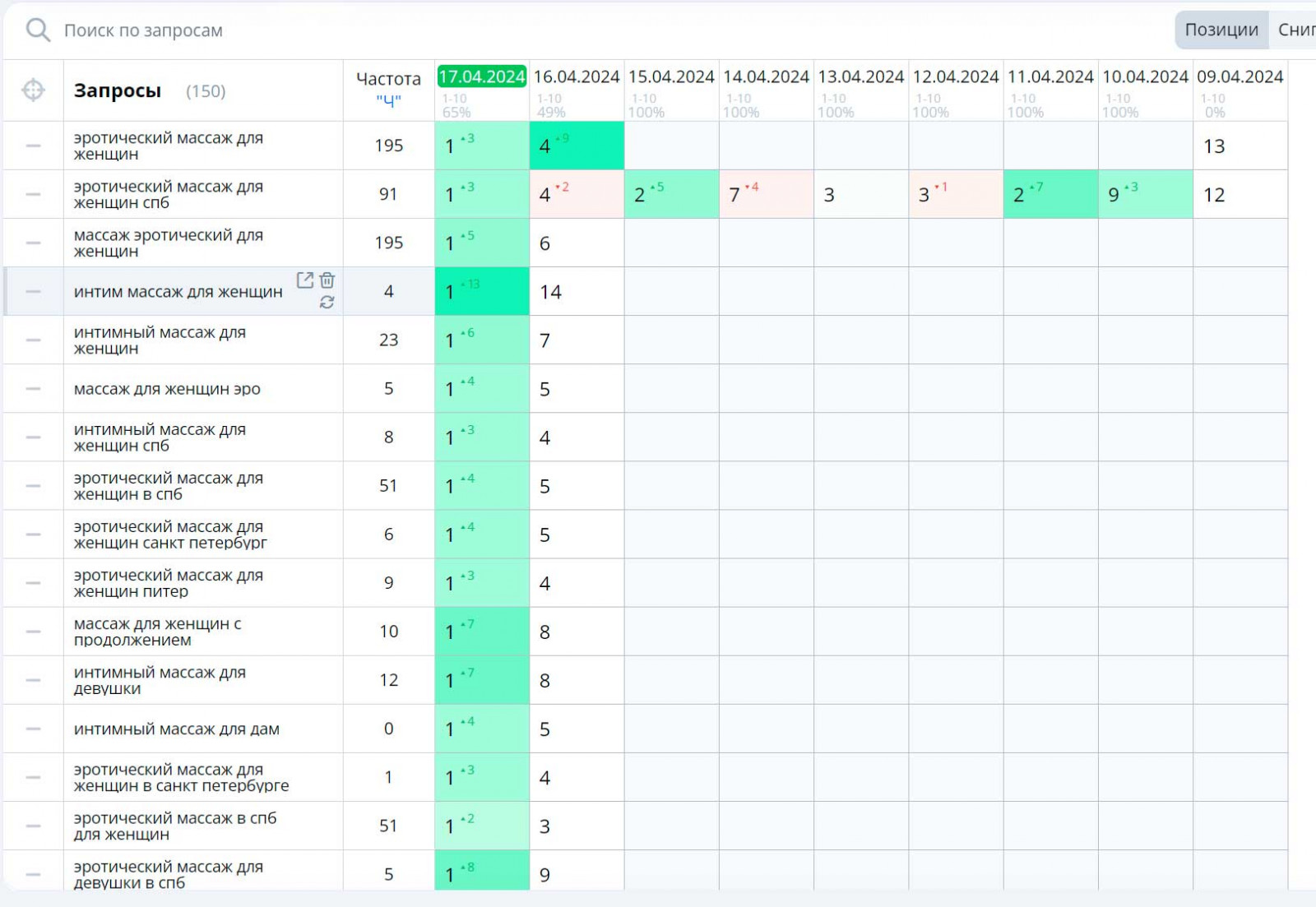Click frequency value 91
1316x907 pixels.
coord(388,194)
